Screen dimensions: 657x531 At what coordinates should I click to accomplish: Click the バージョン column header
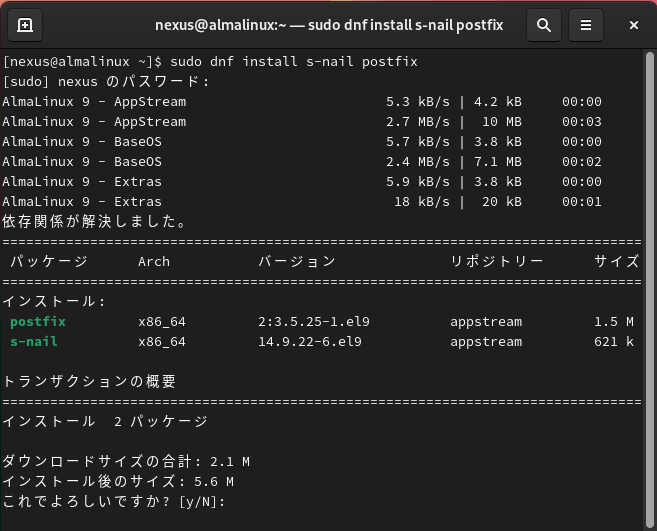click(x=297, y=262)
